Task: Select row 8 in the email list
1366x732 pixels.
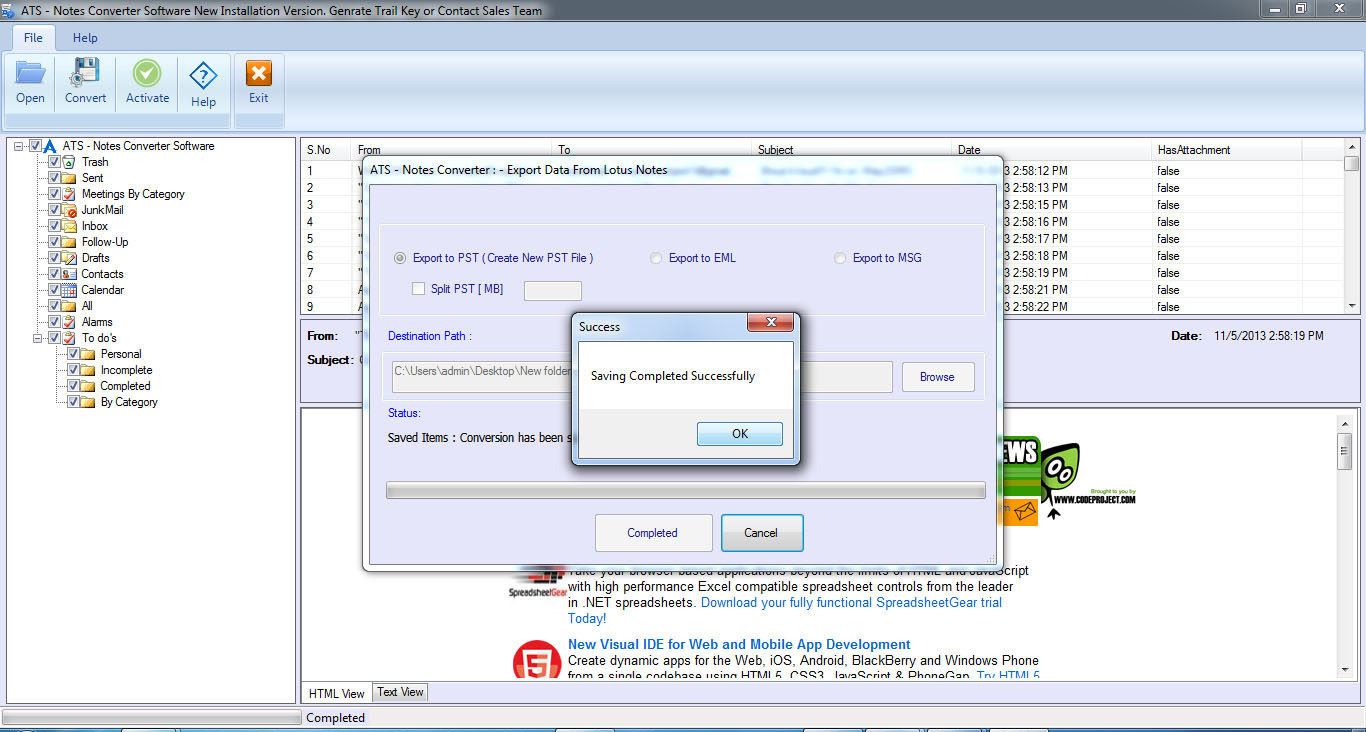Action: 822,290
